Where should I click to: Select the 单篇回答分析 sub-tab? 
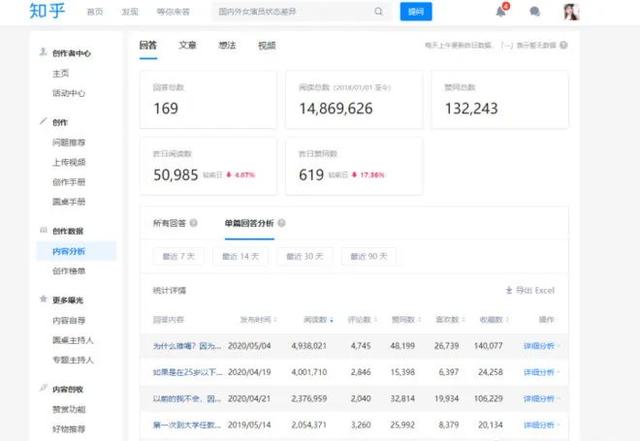pyautogui.click(x=249, y=223)
